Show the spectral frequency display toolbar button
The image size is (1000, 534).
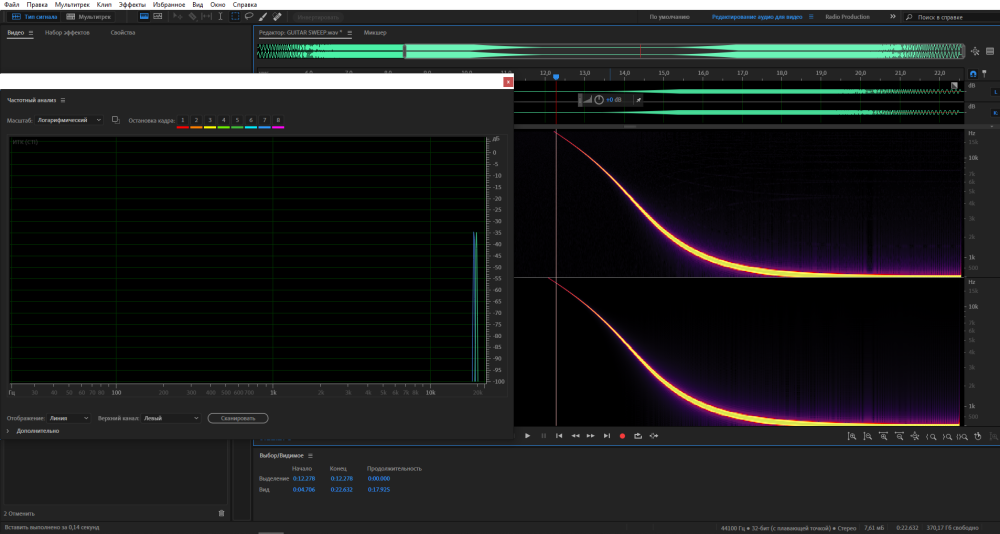click(145, 17)
